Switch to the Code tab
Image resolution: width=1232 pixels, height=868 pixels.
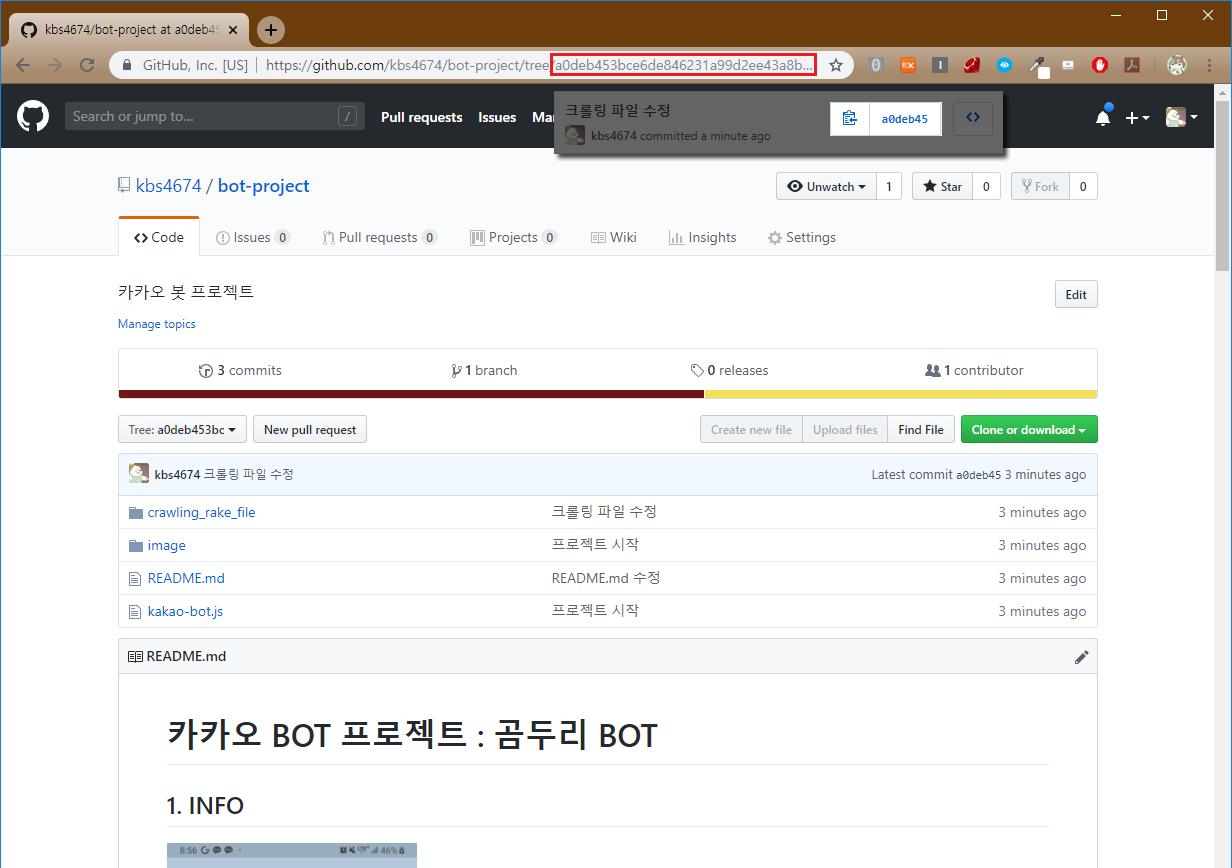tap(159, 238)
